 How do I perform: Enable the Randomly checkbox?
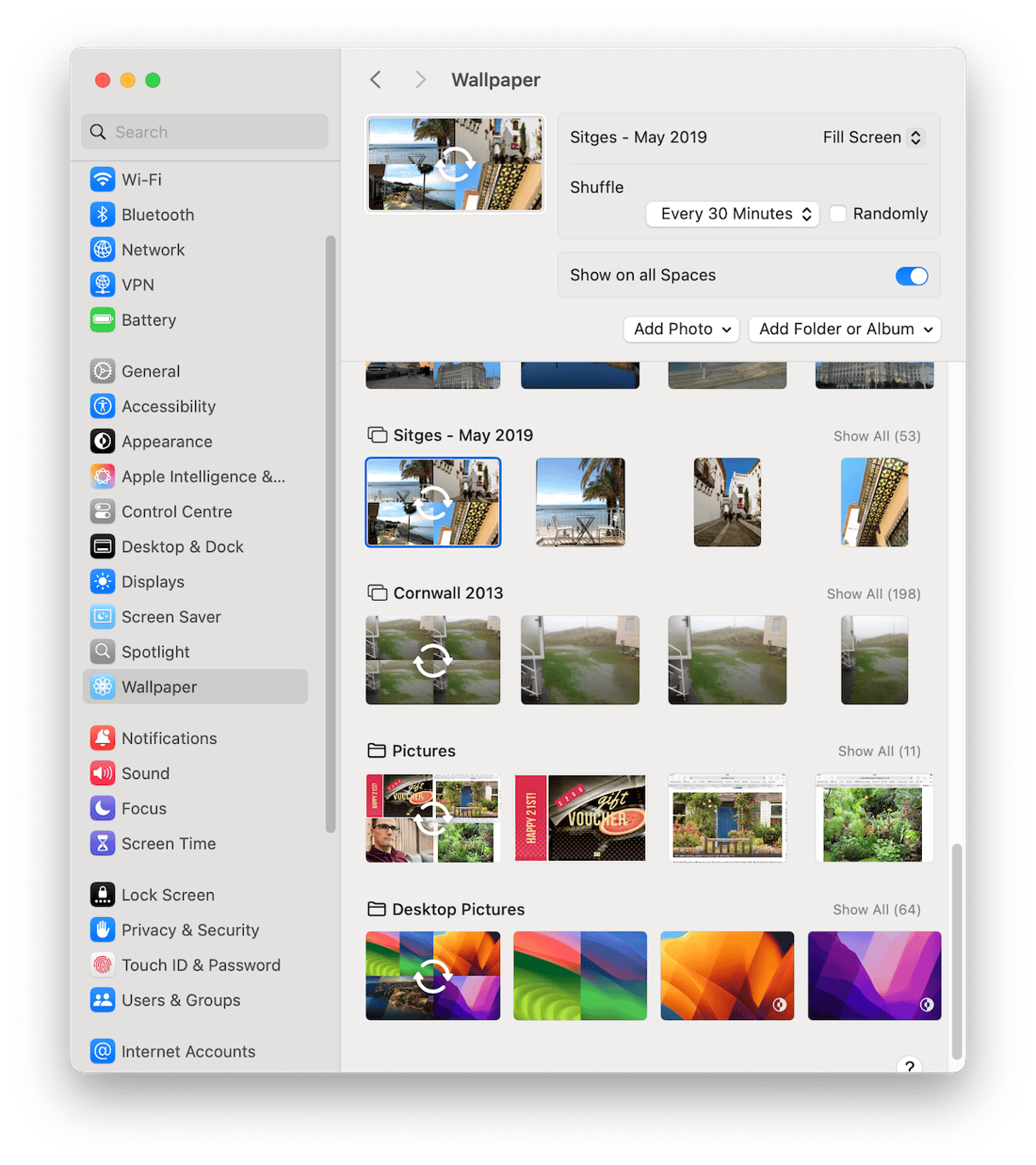pos(838,214)
